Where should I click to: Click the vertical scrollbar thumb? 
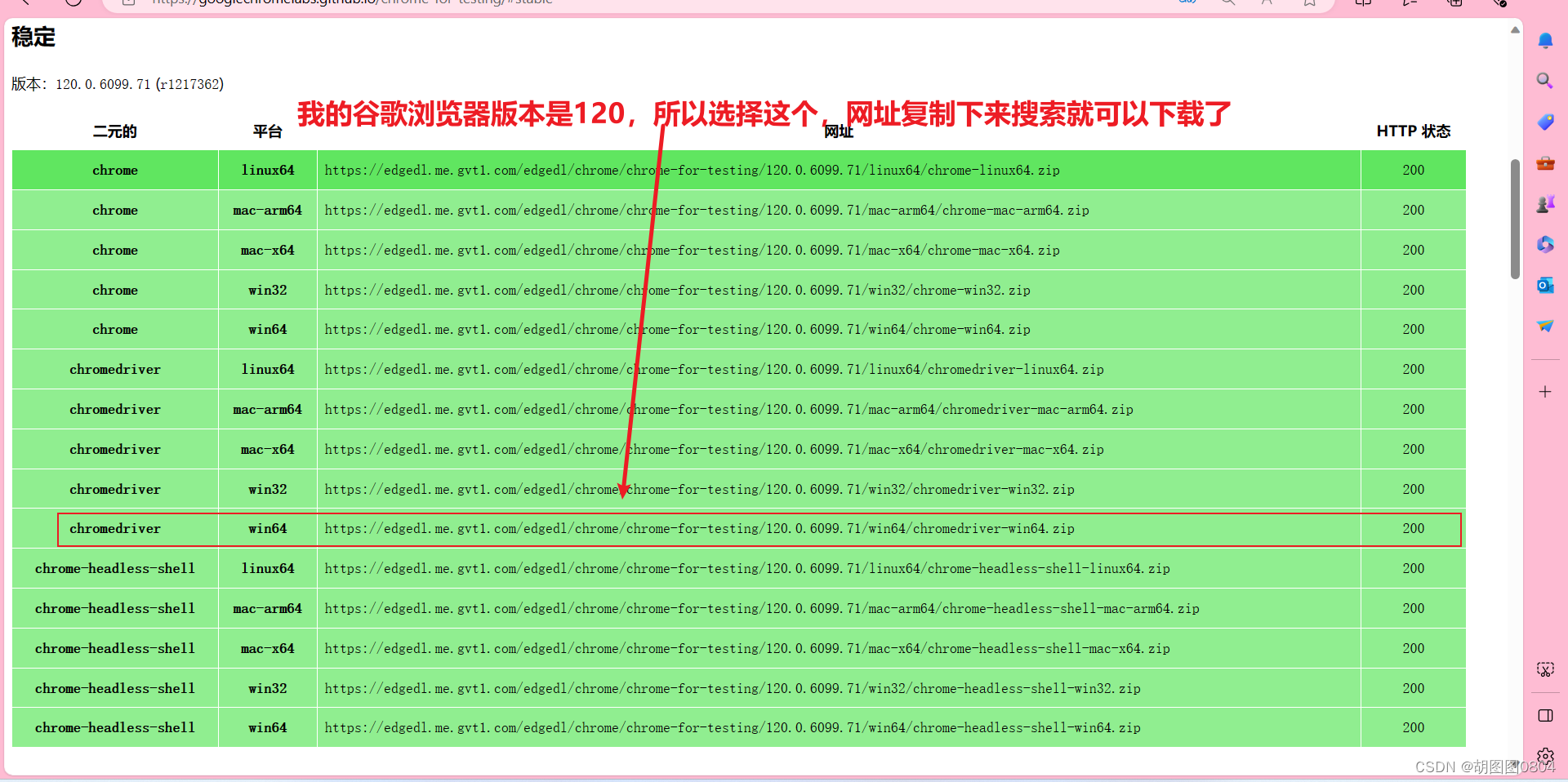[1515, 219]
